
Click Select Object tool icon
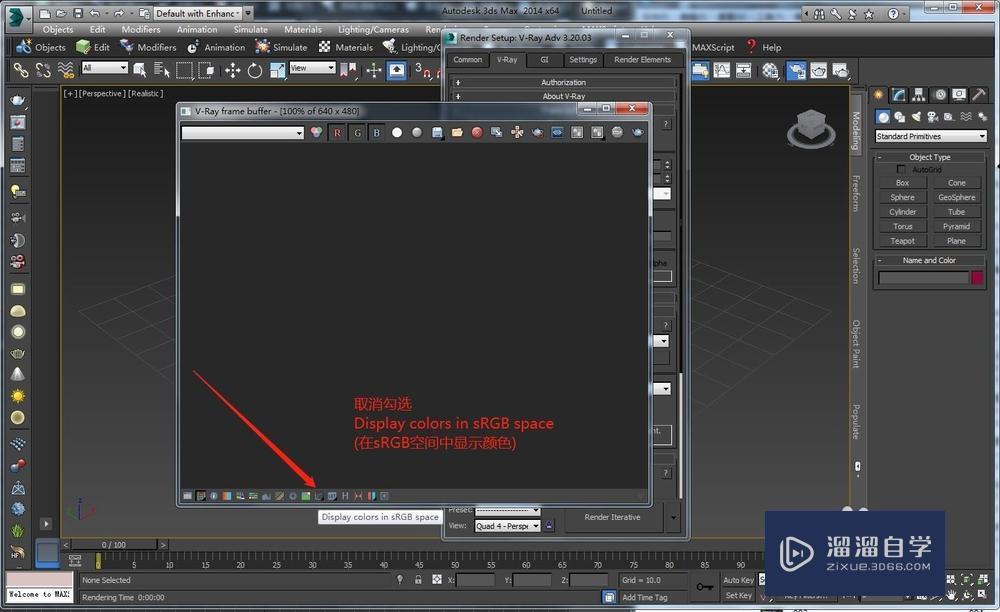pos(140,70)
